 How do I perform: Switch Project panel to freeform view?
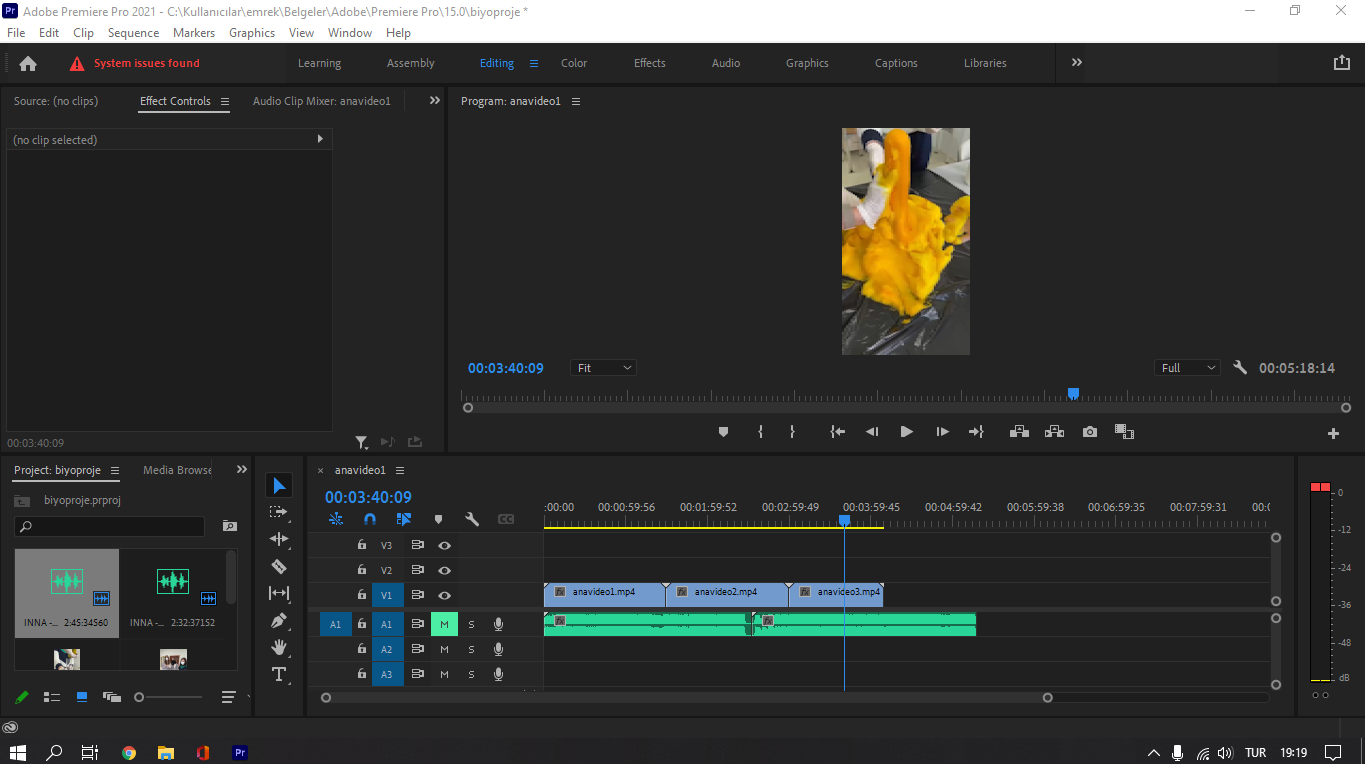(111, 697)
